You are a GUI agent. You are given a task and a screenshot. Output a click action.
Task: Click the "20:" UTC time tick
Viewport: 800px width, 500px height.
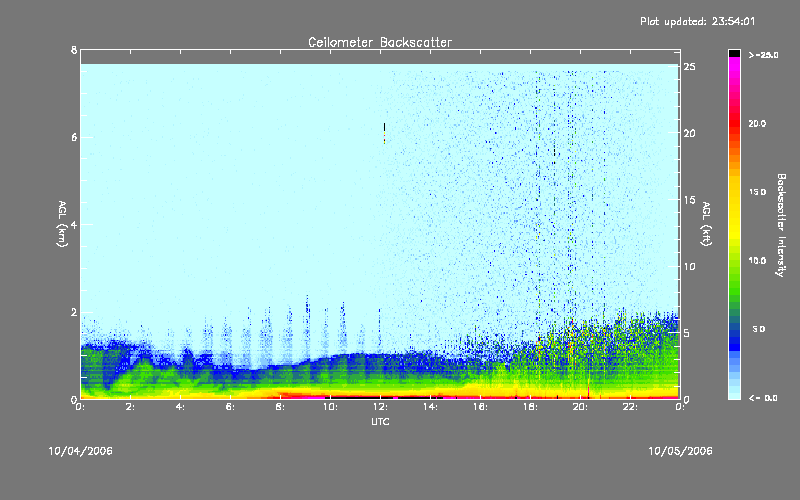[x=580, y=407]
